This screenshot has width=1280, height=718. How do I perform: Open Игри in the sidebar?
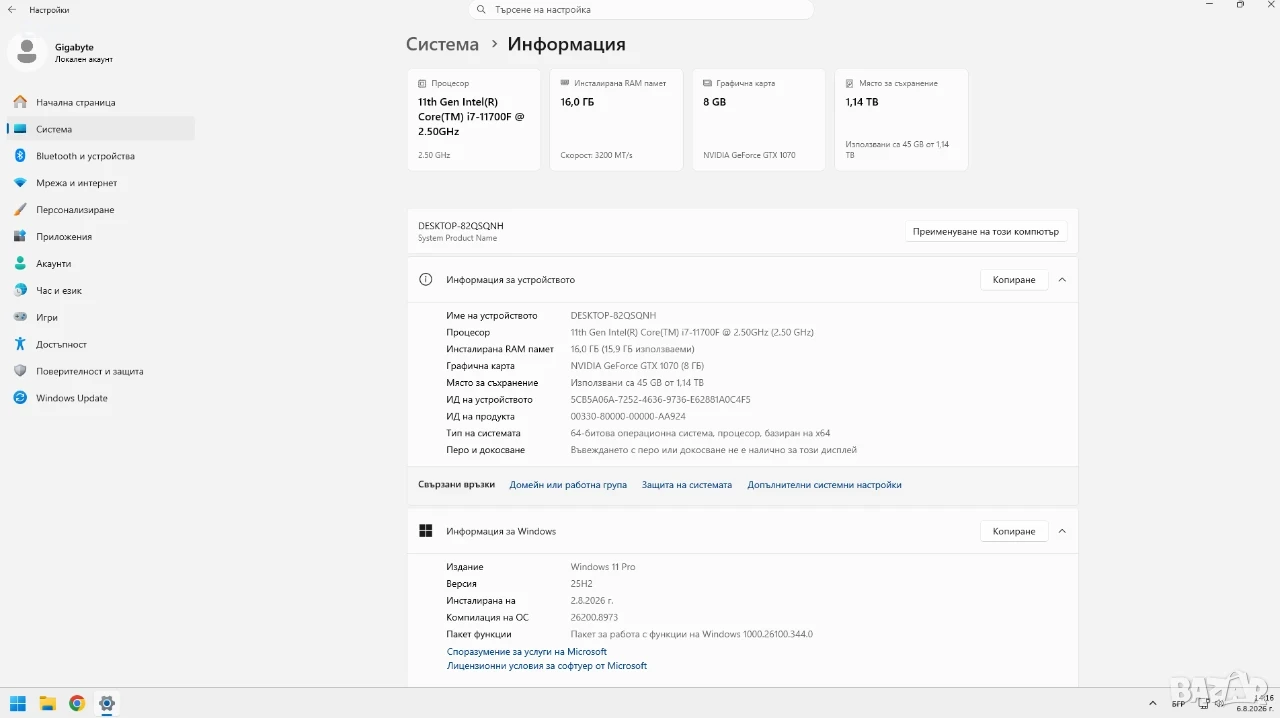point(101,317)
